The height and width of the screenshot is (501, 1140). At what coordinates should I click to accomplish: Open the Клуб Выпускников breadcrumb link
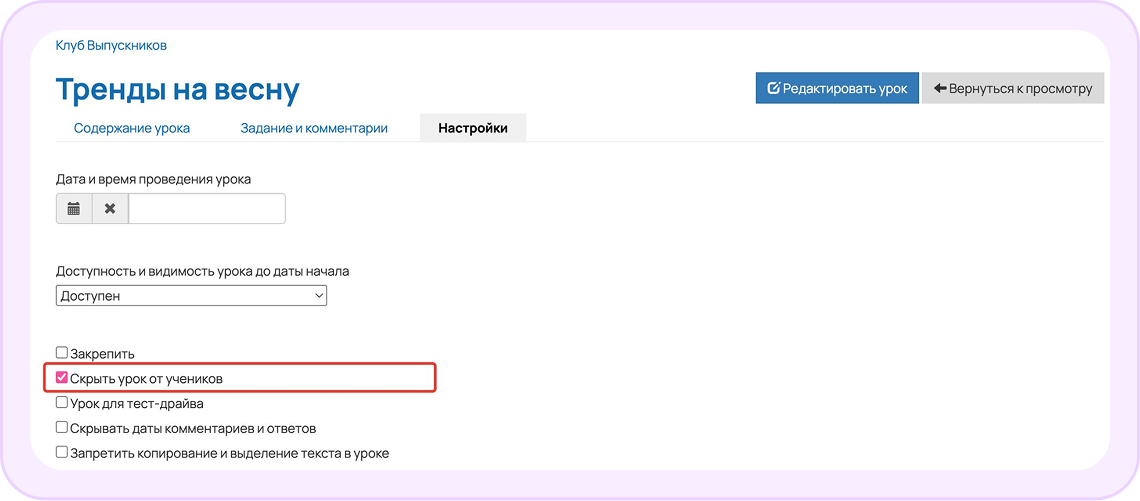(111, 46)
